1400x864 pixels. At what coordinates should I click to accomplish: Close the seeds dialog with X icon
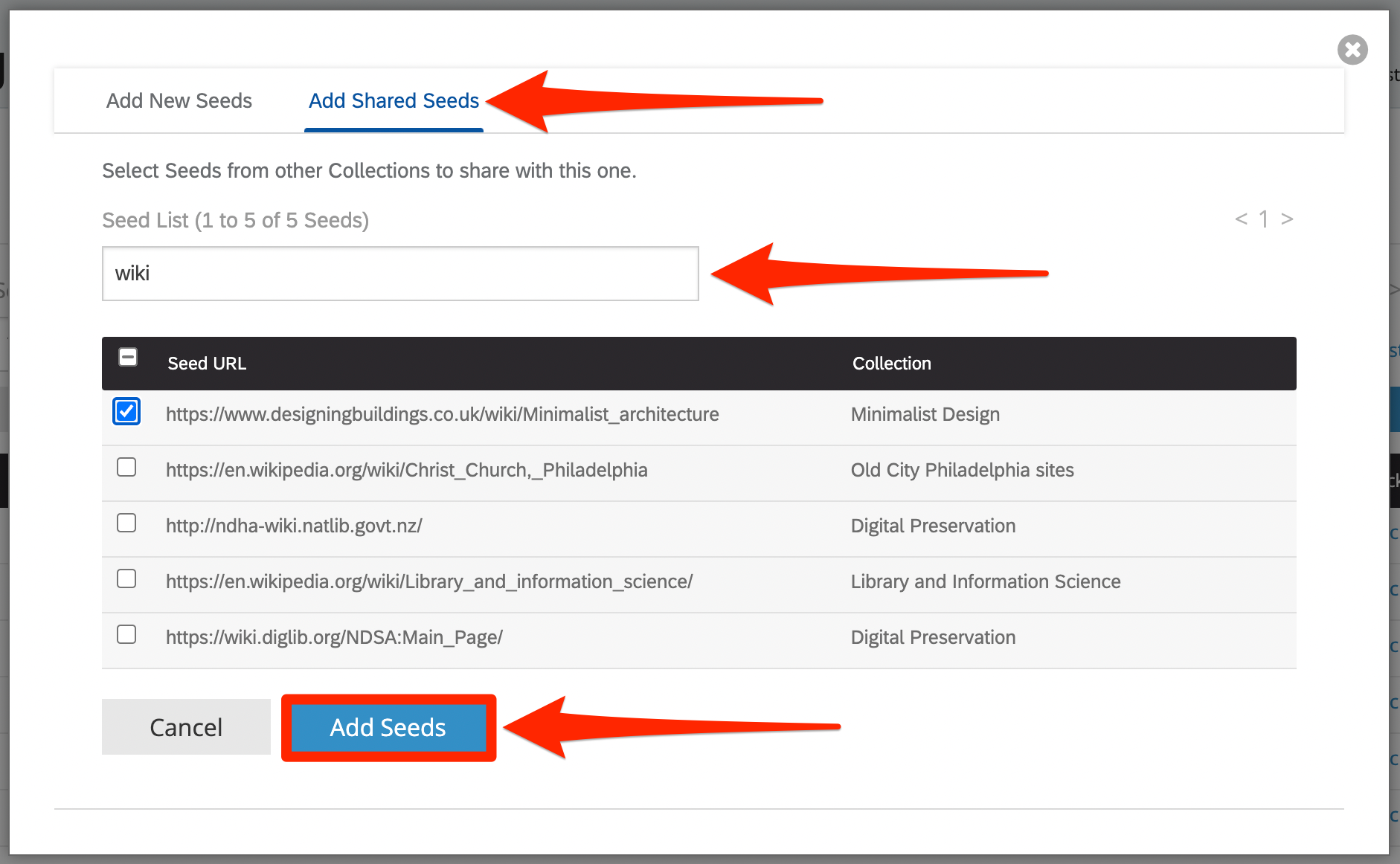1352,50
